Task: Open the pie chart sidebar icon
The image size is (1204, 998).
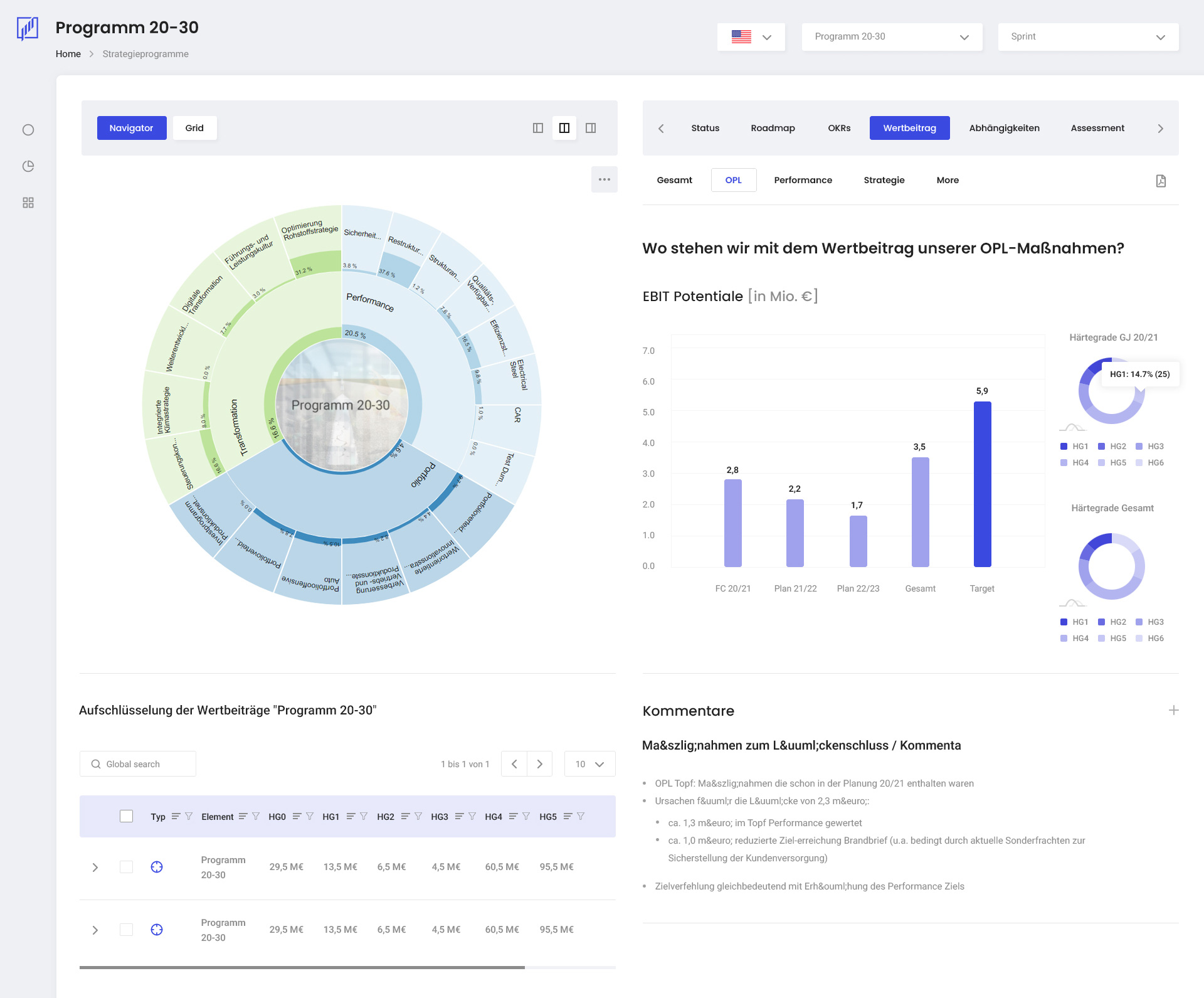Action: (28, 166)
